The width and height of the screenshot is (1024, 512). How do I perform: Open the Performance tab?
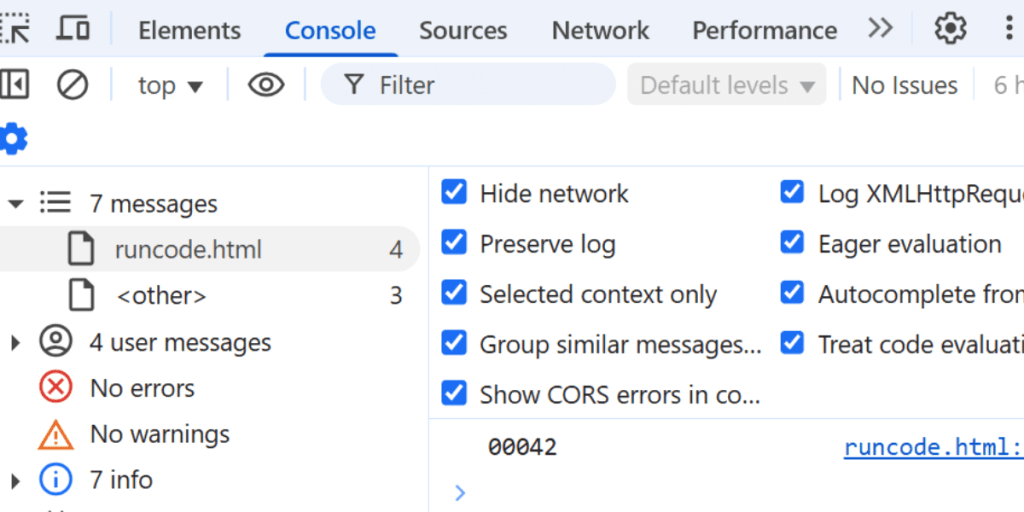coord(765,31)
